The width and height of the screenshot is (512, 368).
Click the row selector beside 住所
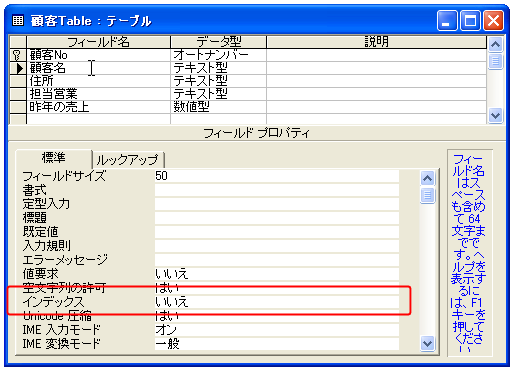click(x=18, y=81)
